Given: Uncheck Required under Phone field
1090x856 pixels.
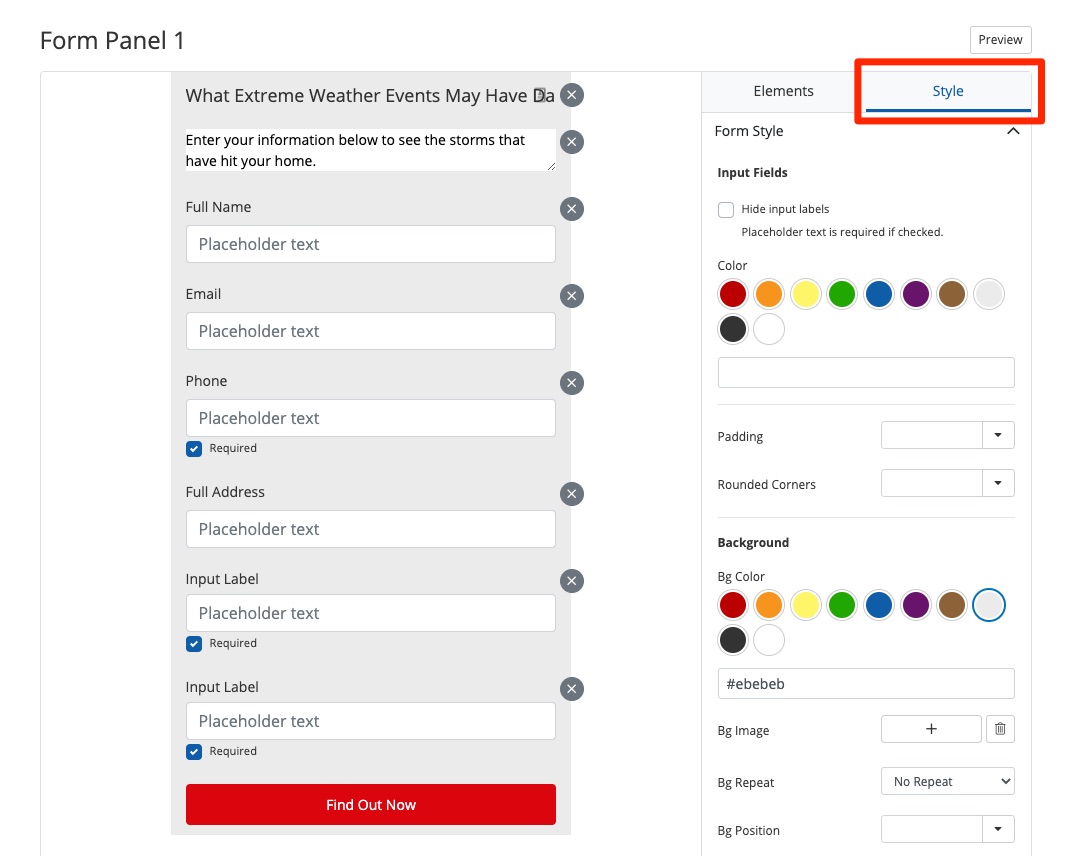Looking at the screenshot, I should coord(194,449).
